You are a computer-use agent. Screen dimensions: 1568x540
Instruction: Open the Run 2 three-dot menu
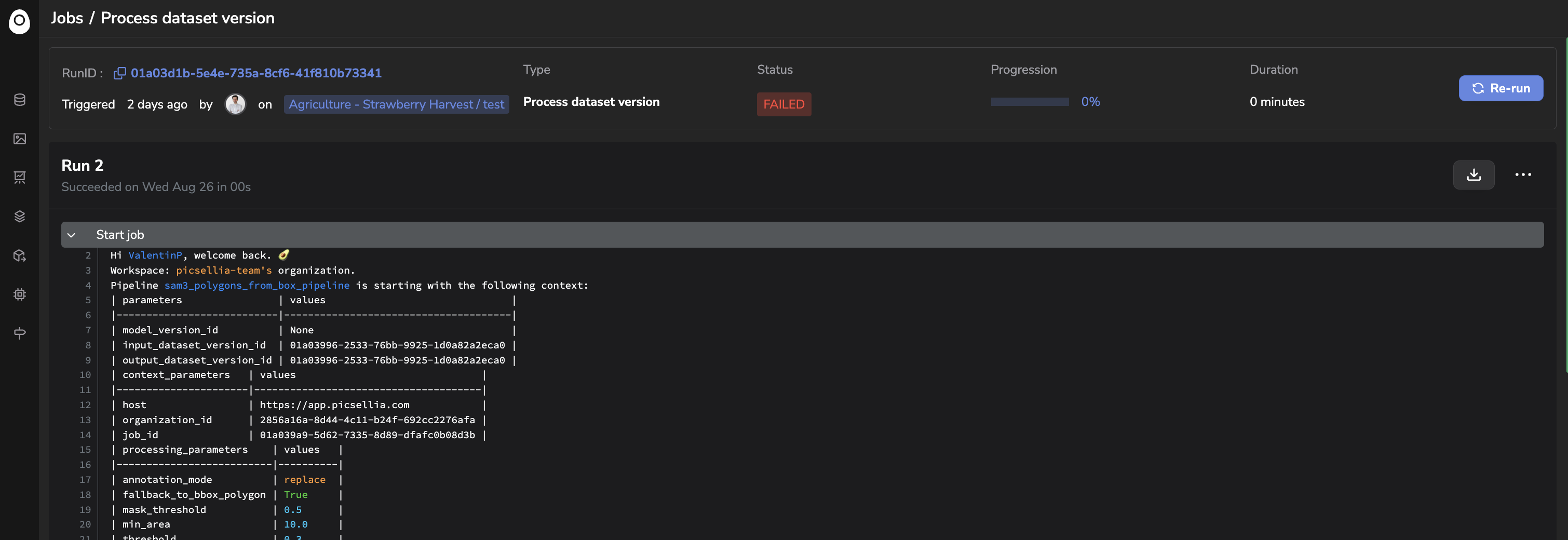pos(1523,176)
